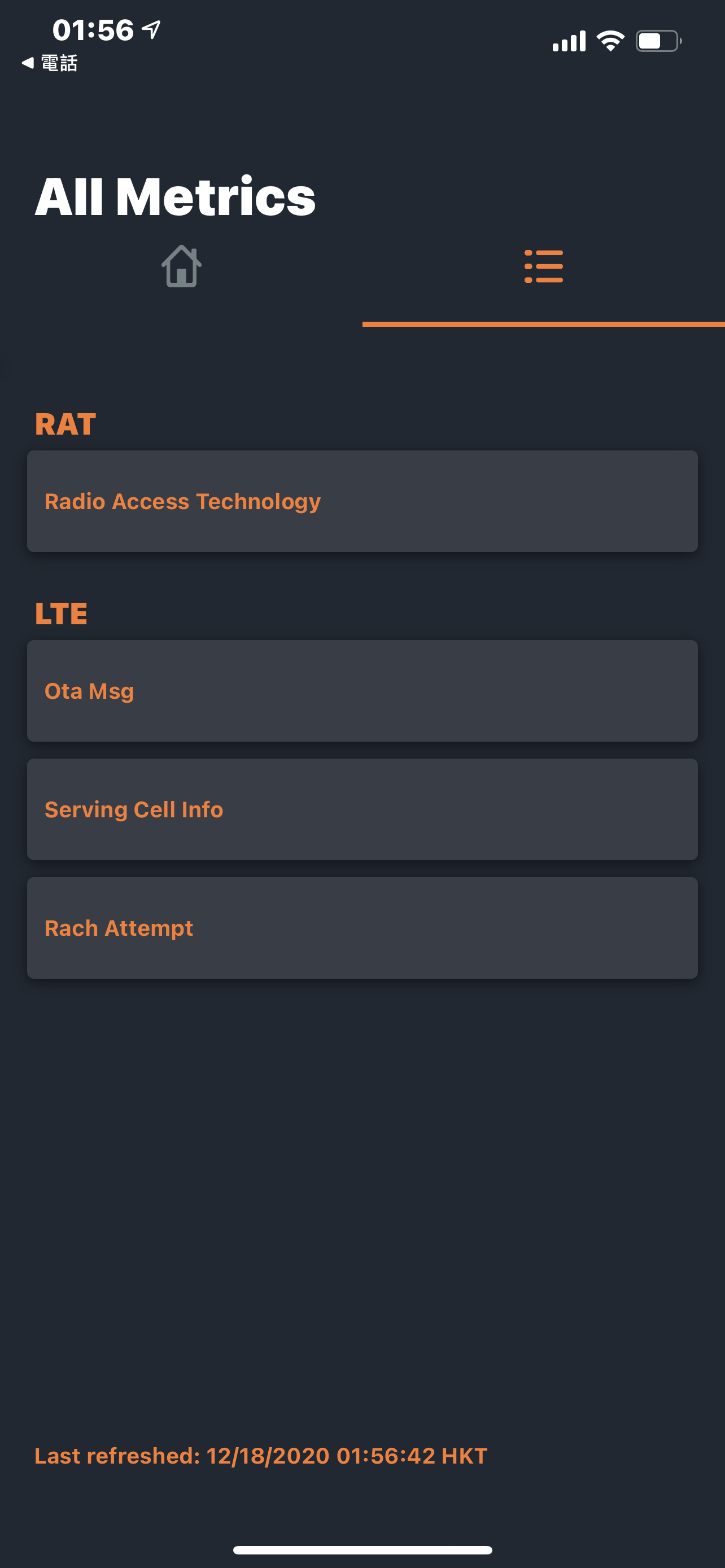Tap the Wi-Fi status icon
725x1568 pixels.
[x=610, y=41]
